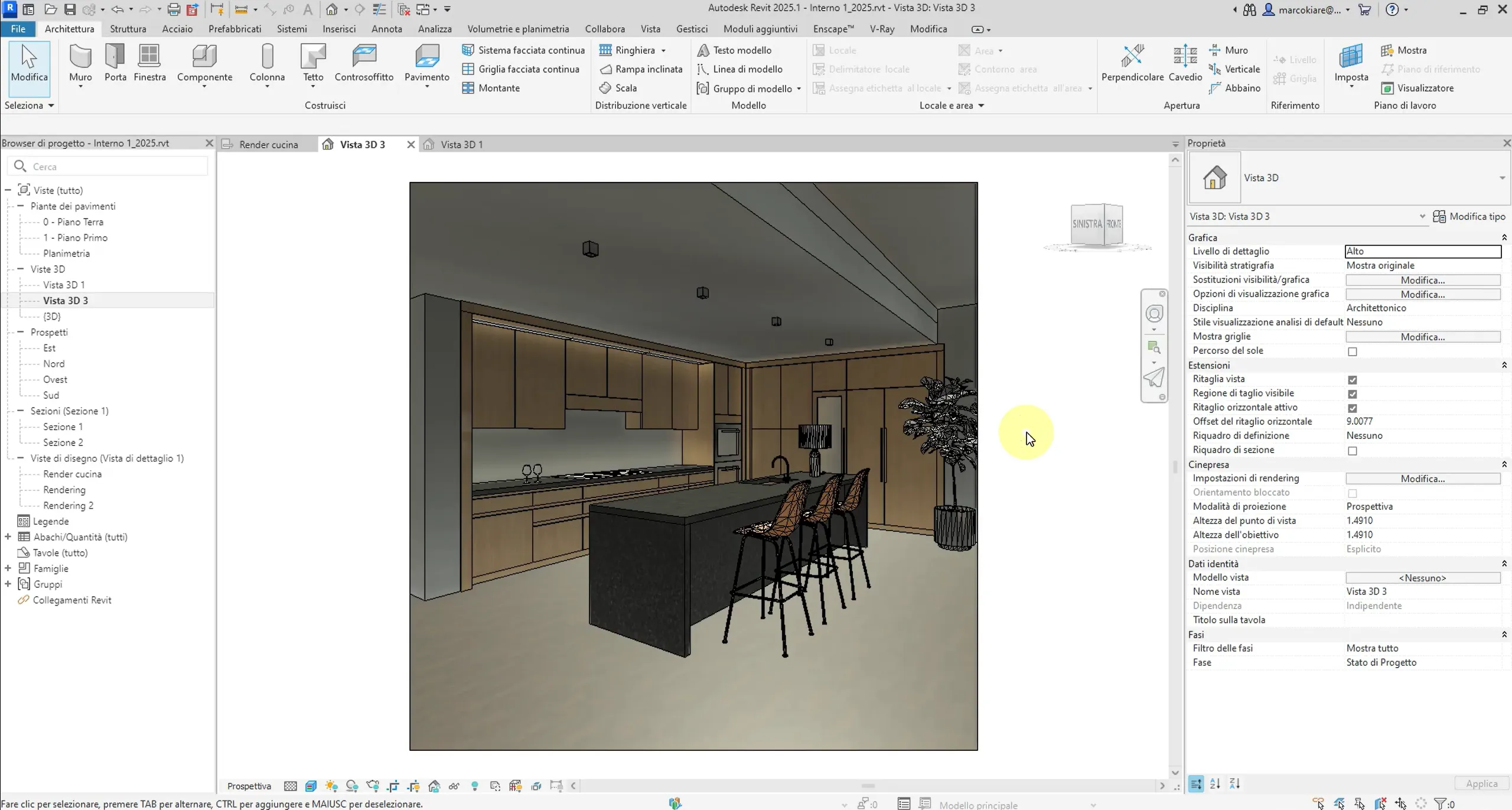Viewport: 1512px width, 810px height.
Task: Collapse the Prospetti tree node
Action: 20,332
